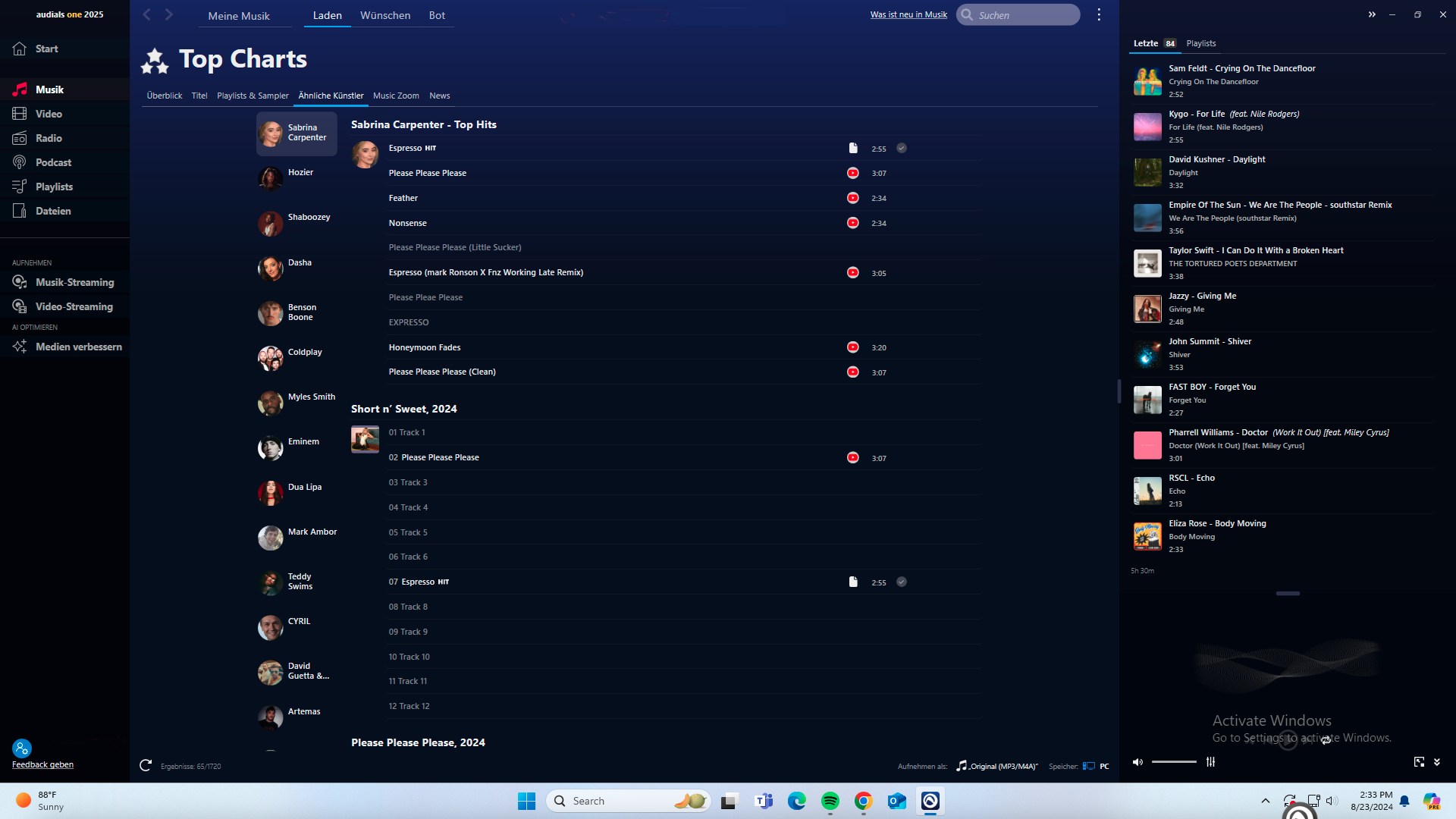Open the equalizer mixer icon
The width and height of the screenshot is (1456, 819).
pyautogui.click(x=1211, y=762)
